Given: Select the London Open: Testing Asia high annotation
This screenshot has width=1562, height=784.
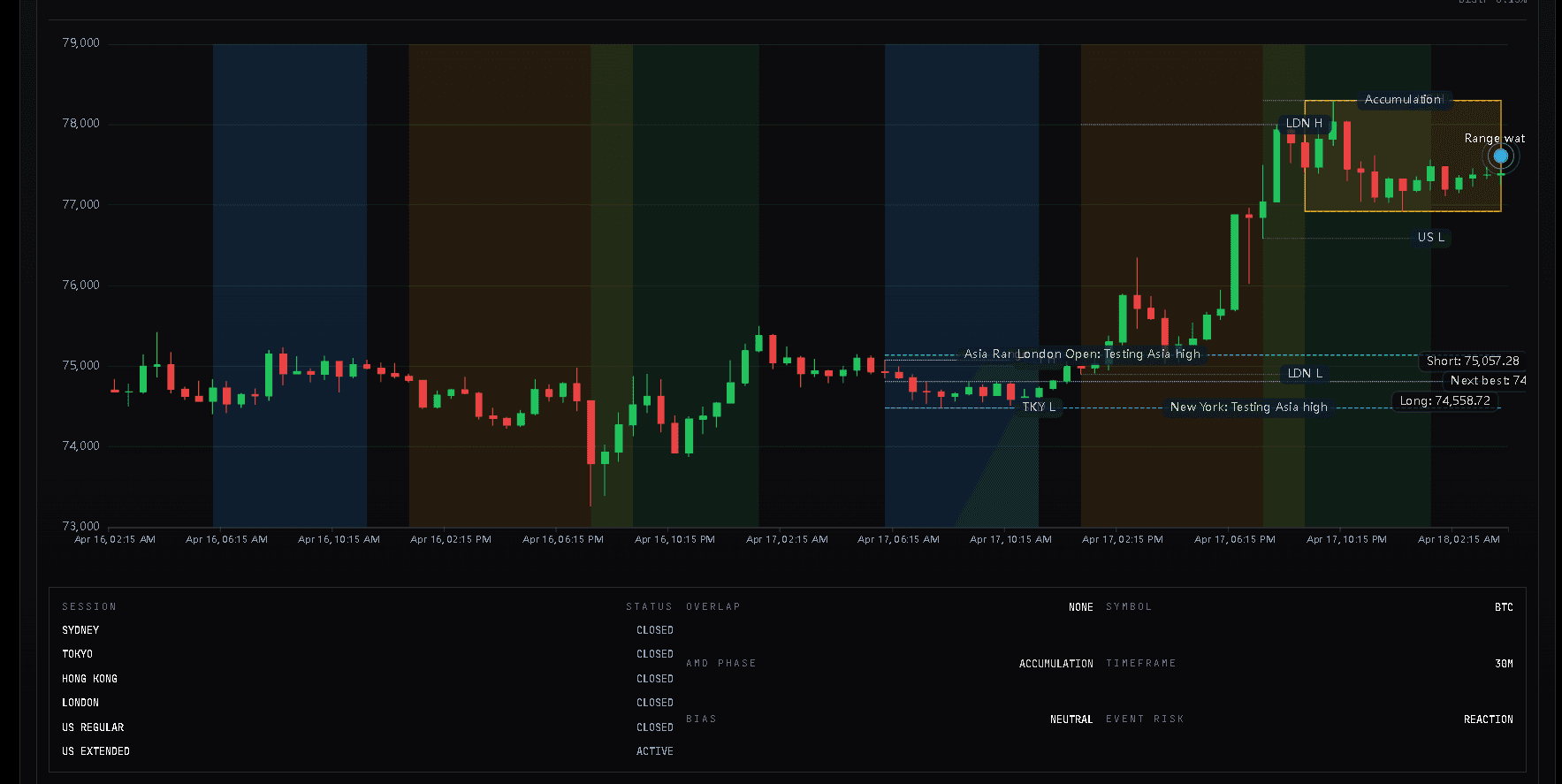Looking at the screenshot, I should coord(1109,354).
